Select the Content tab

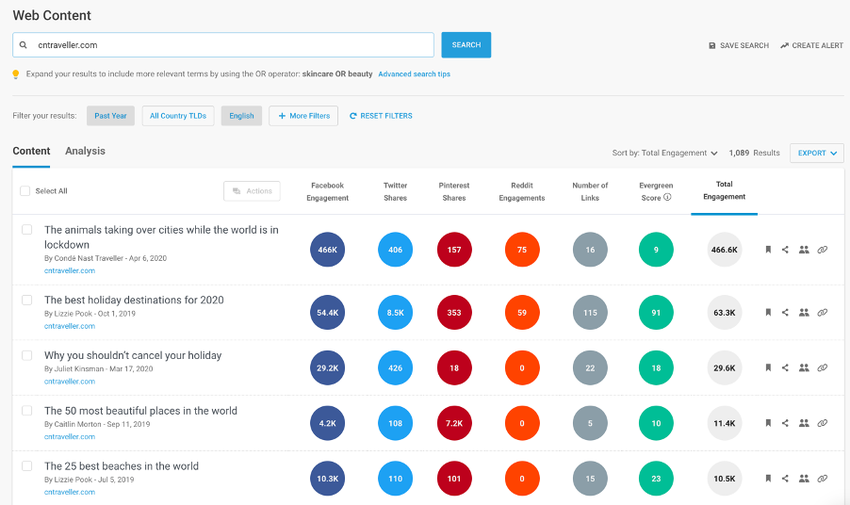tap(31, 151)
